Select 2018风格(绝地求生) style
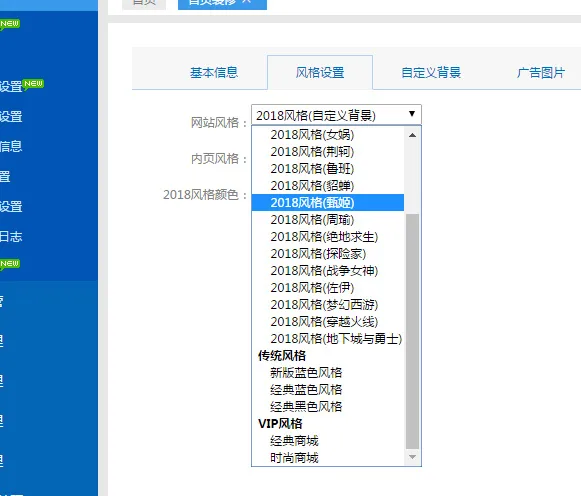581x496 pixels. coord(328,237)
